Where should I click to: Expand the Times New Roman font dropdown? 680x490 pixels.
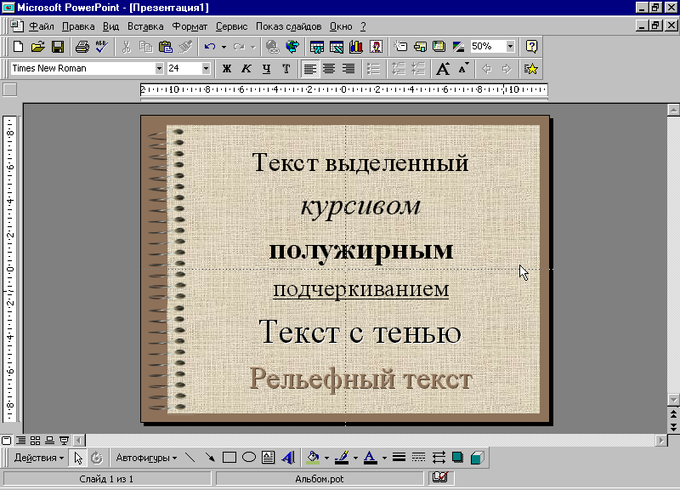159,69
